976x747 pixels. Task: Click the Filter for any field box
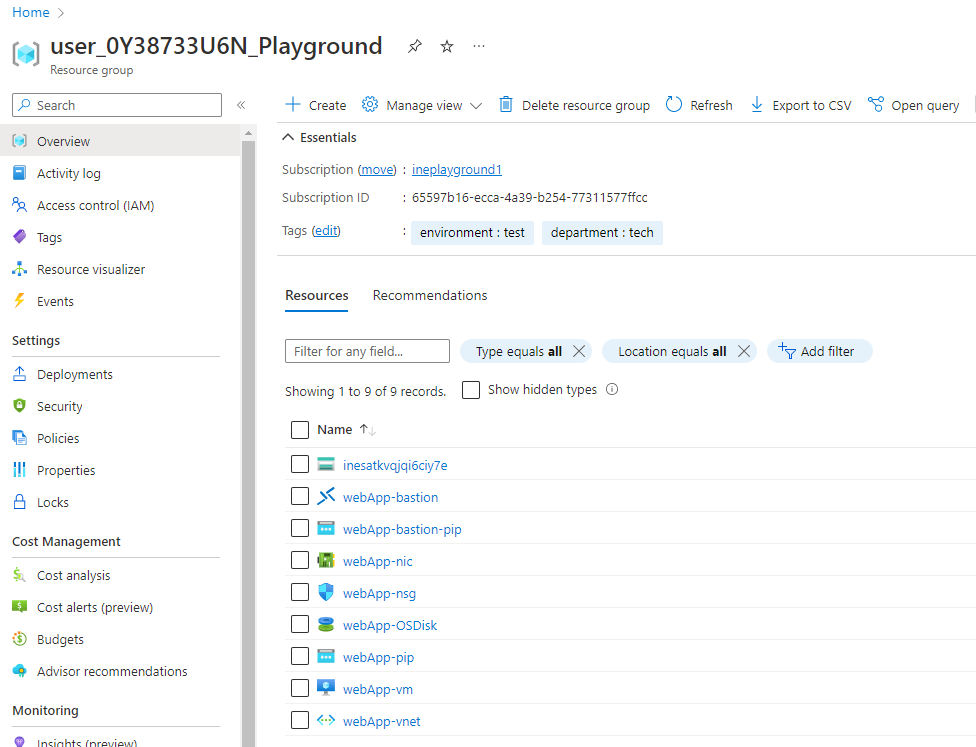(x=367, y=351)
